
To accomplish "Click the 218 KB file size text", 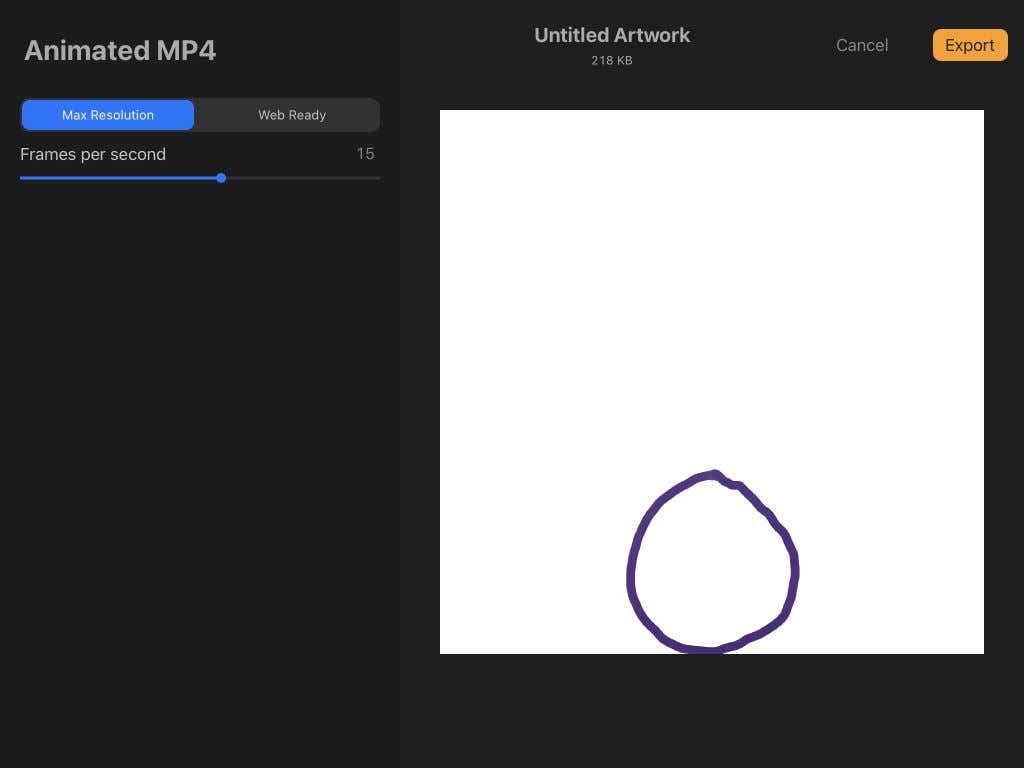I will (612, 60).
